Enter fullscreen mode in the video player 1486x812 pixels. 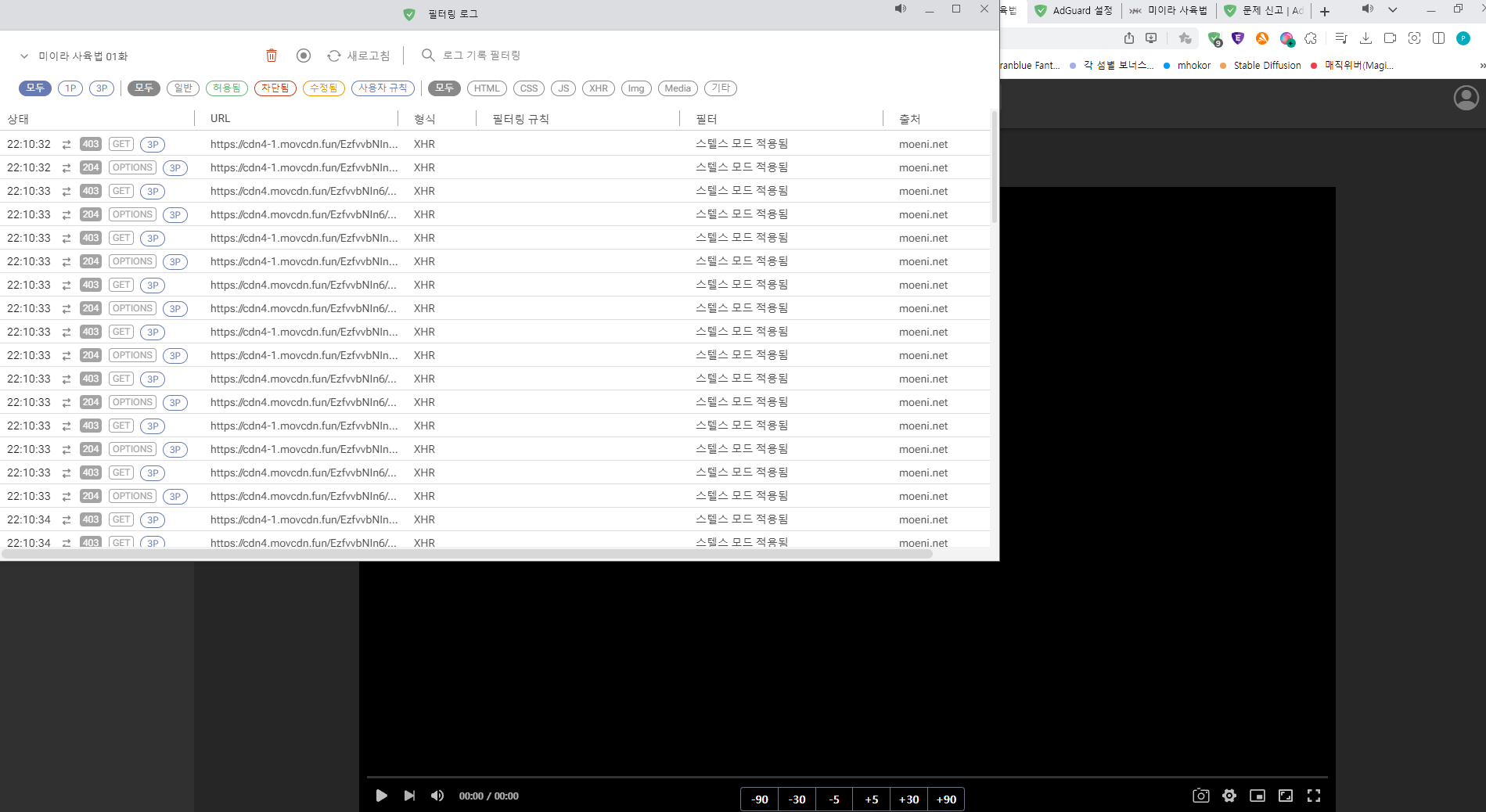coord(1314,795)
